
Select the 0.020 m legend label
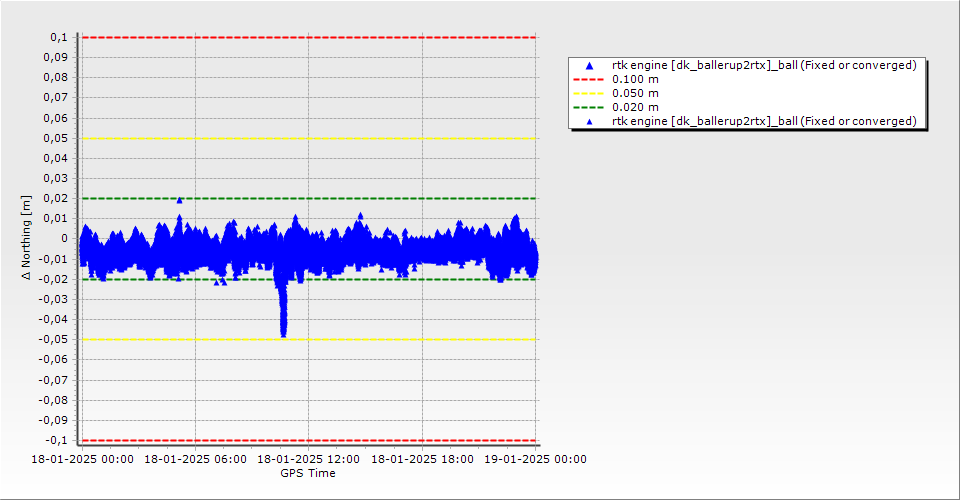pos(635,107)
